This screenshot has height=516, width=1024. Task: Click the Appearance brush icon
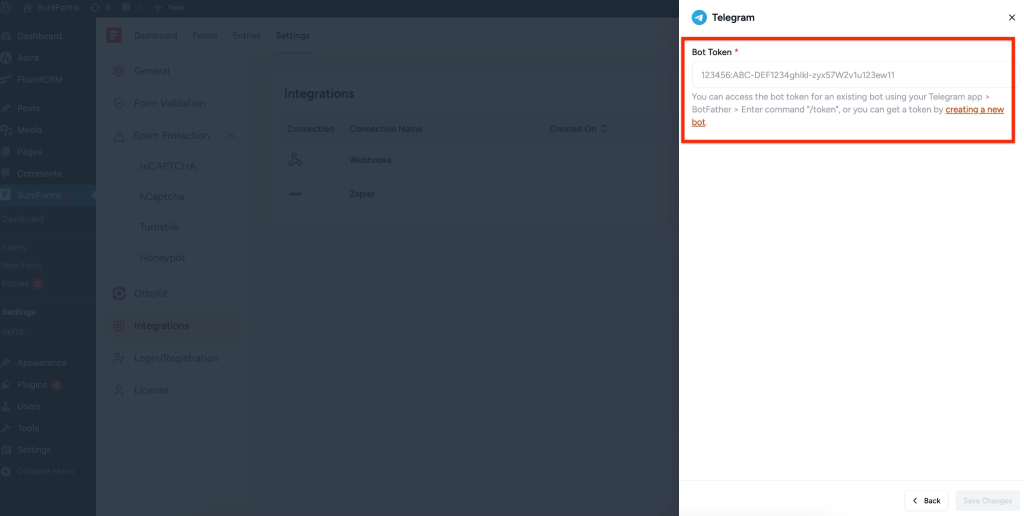[6, 363]
